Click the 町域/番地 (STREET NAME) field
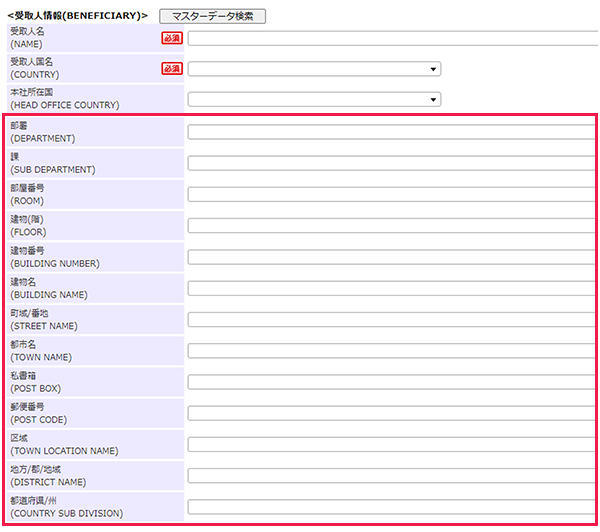The width and height of the screenshot is (600, 532). point(390,319)
